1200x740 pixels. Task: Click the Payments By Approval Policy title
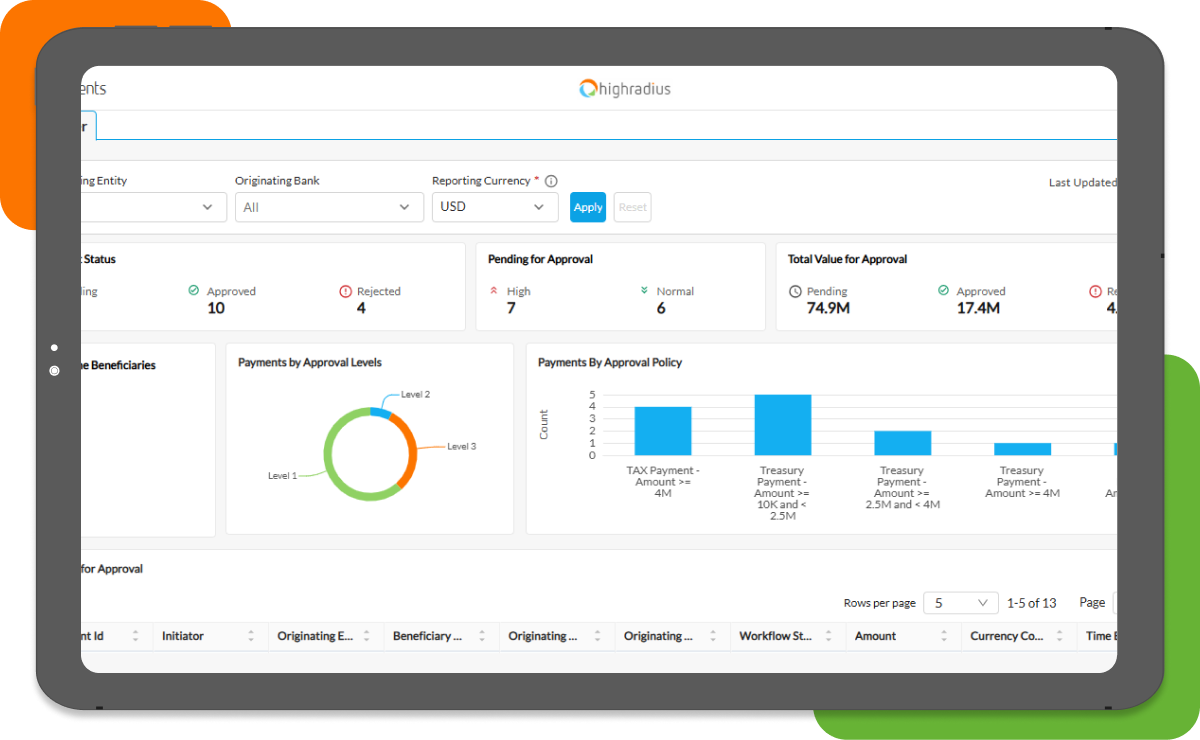tap(610, 362)
